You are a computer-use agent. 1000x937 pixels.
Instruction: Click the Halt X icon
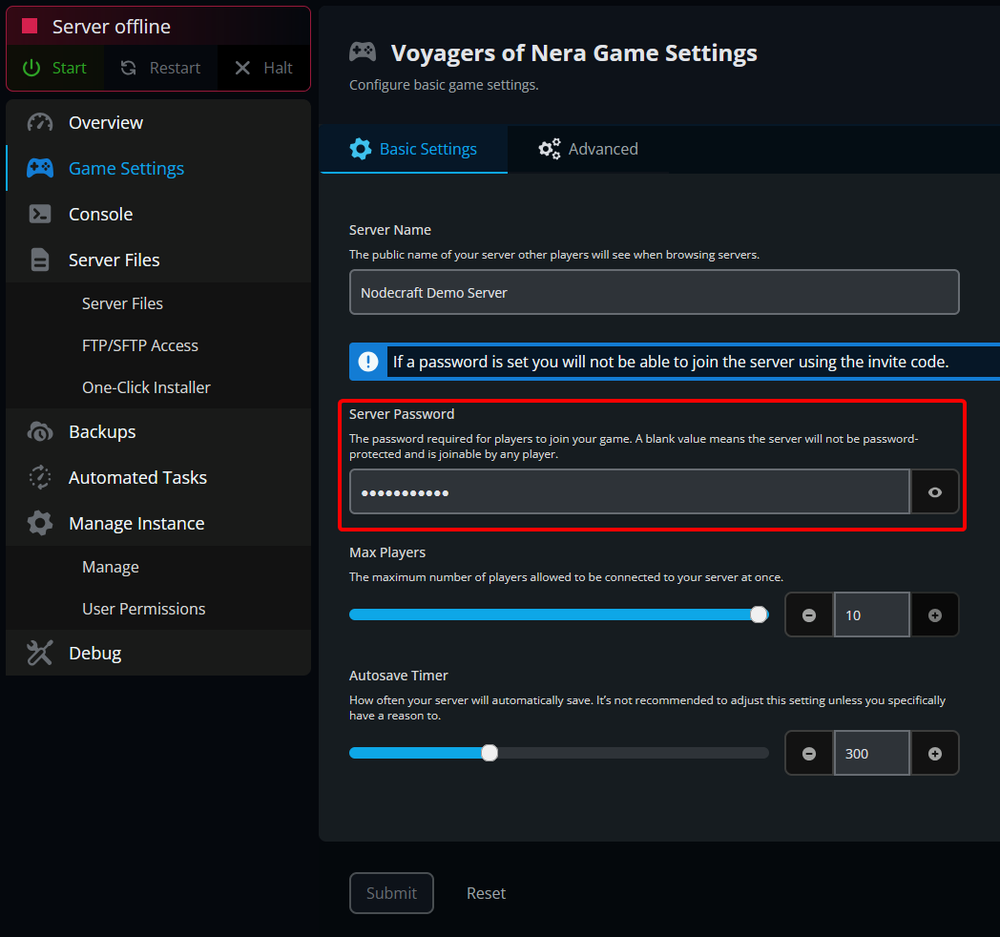(242, 68)
